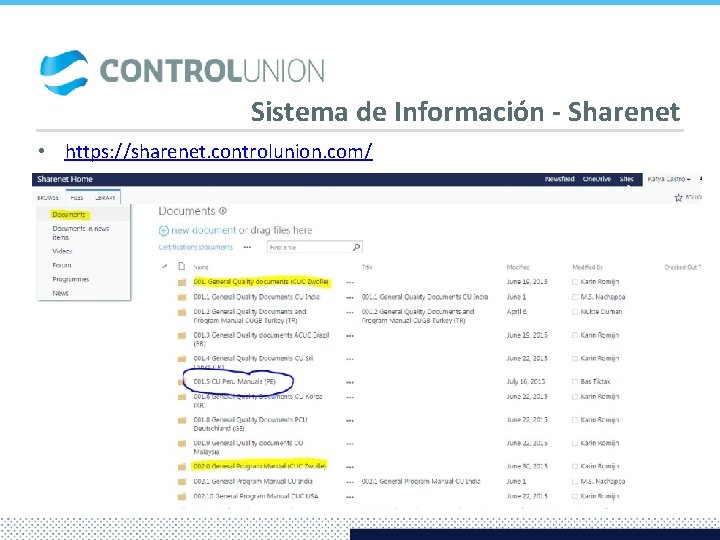Screen dimensions: 720x540
Task: Open News in the left navigation
Action: pos(60,293)
